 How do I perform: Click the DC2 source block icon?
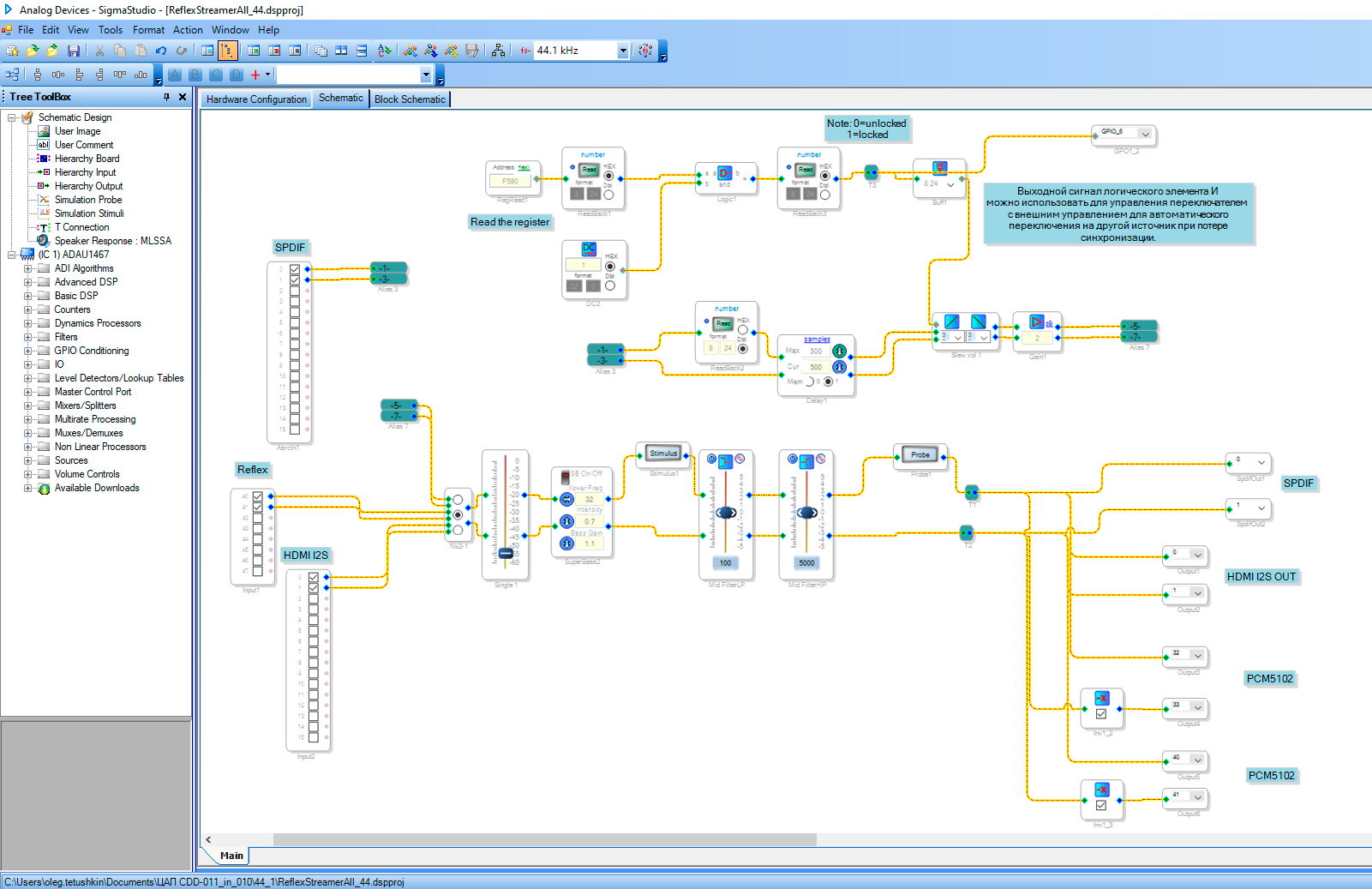click(x=589, y=249)
